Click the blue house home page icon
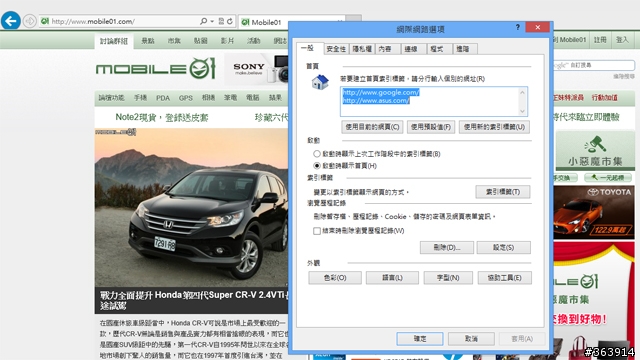Image resolution: width=640 pixels, height=360 pixels. click(320, 82)
